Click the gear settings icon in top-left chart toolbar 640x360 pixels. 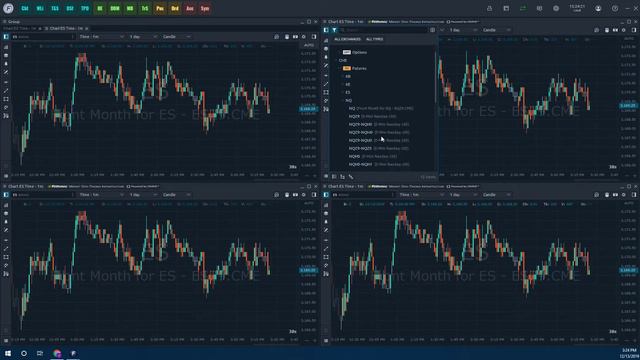pyautogui.click(x=304, y=37)
